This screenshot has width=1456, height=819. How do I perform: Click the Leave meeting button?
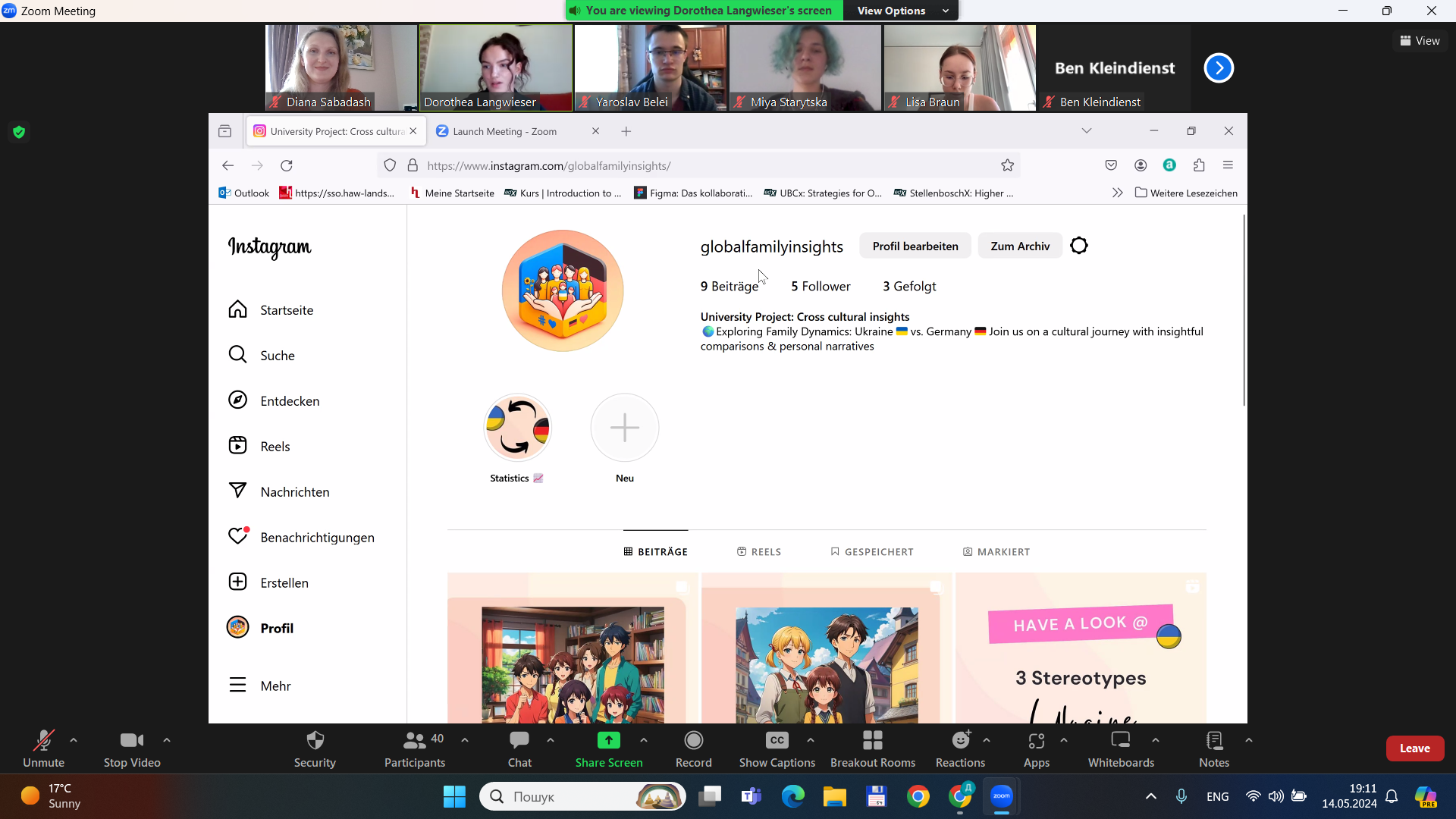point(1414,748)
